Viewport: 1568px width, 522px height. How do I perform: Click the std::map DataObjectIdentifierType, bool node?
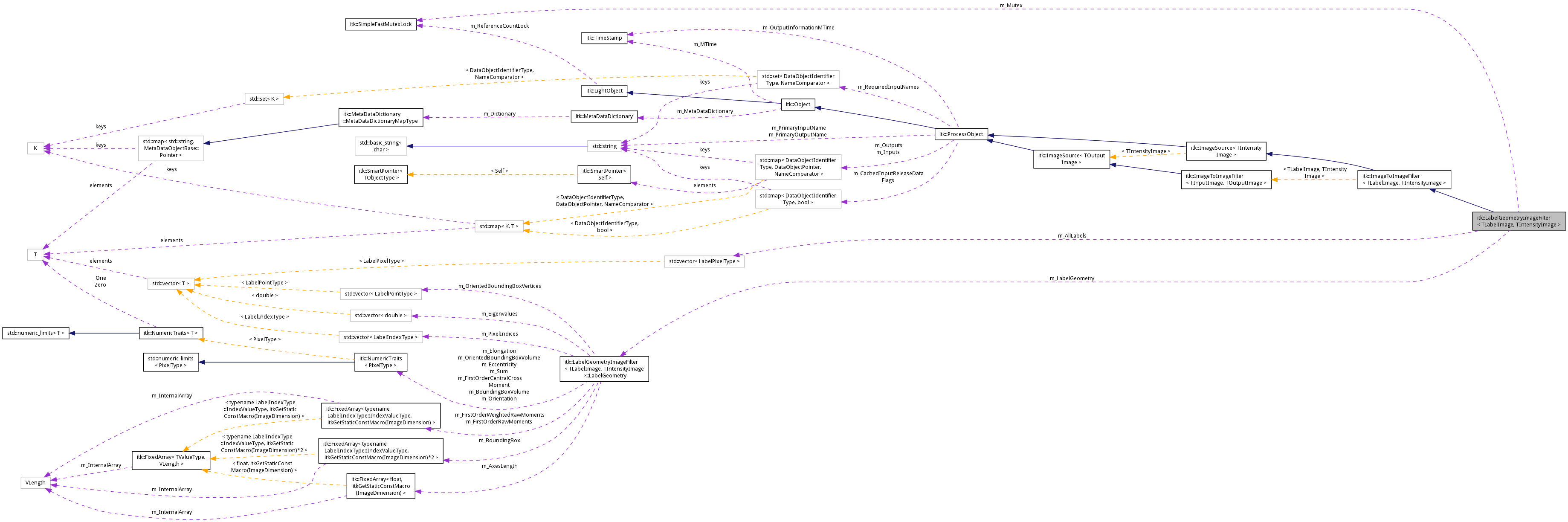point(797,199)
